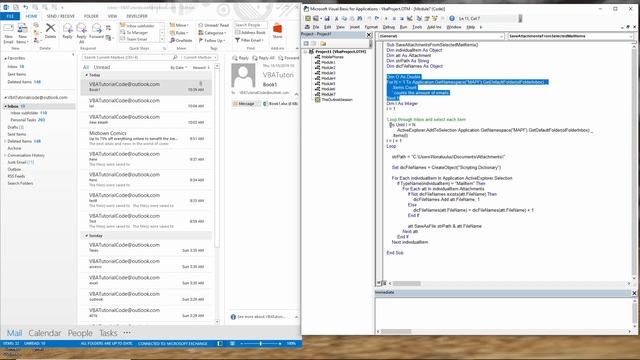Switch to the DEVELOPER ribbon tab

click(x=137, y=16)
